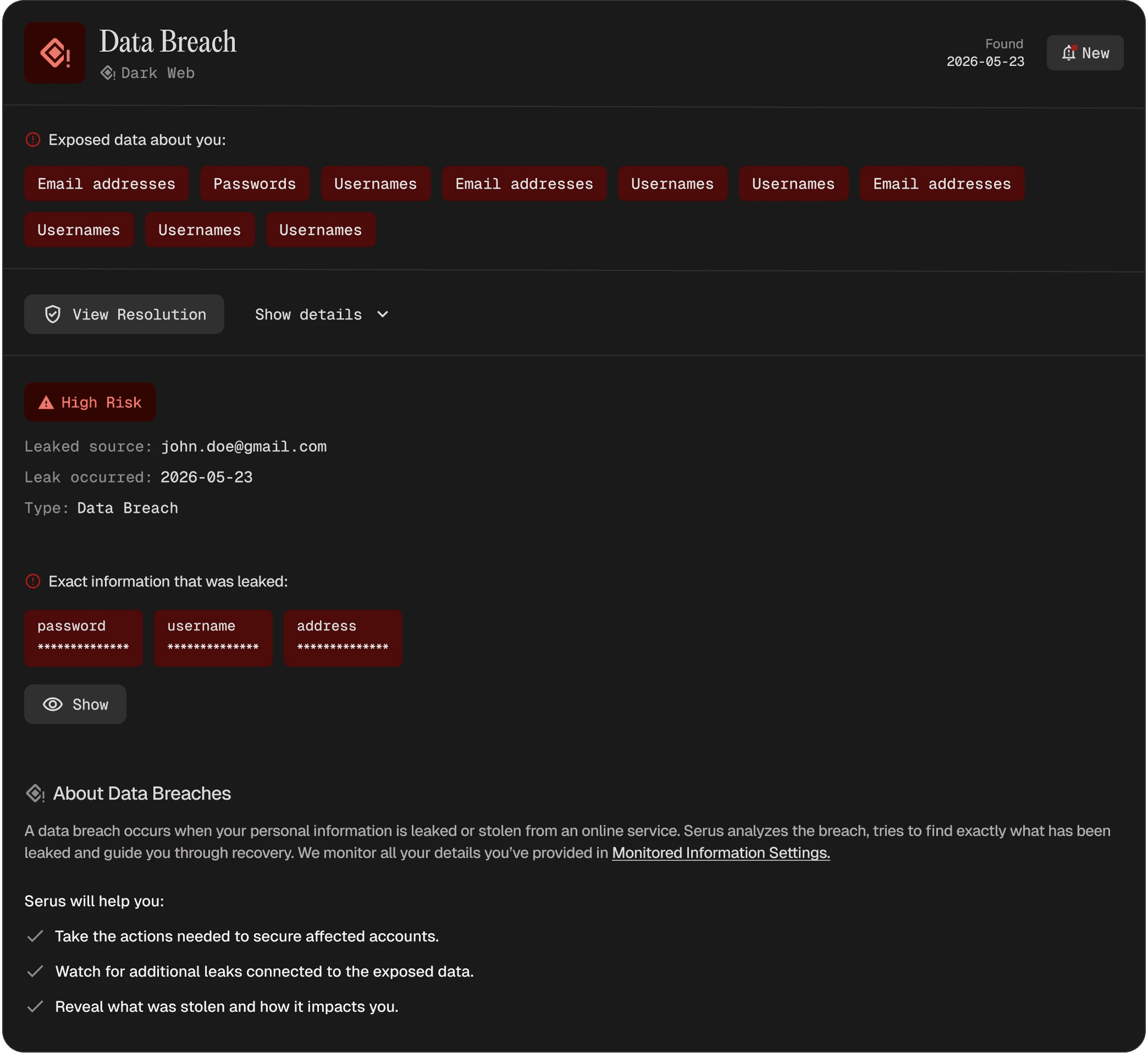The height and width of the screenshot is (1053, 1148).
Task: Click the red Data Breach header icon
Action: [x=55, y=53]
